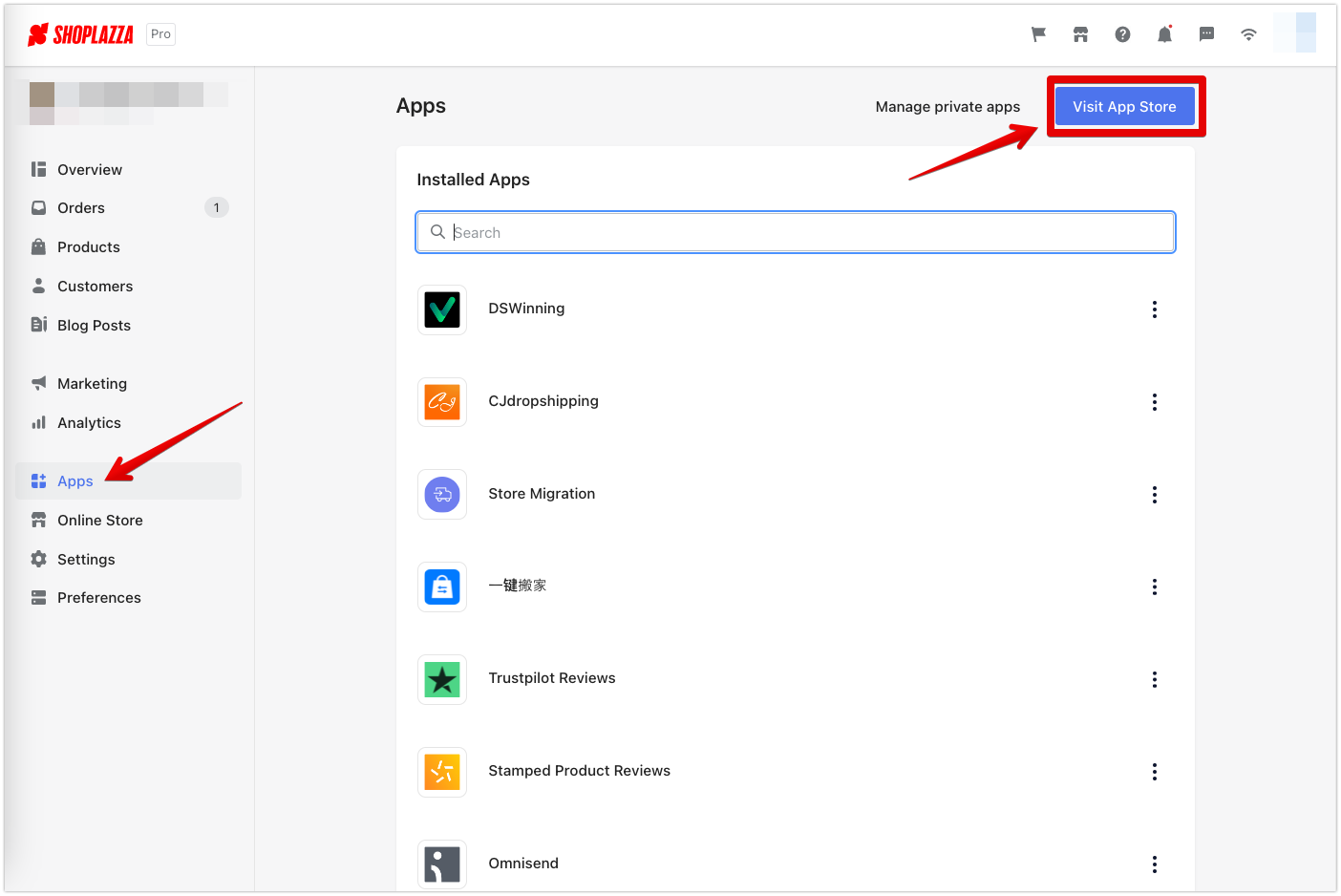Open the account avatar in top bar
This screenshot has width=1341, height=896.
(x=1295, y=32)
